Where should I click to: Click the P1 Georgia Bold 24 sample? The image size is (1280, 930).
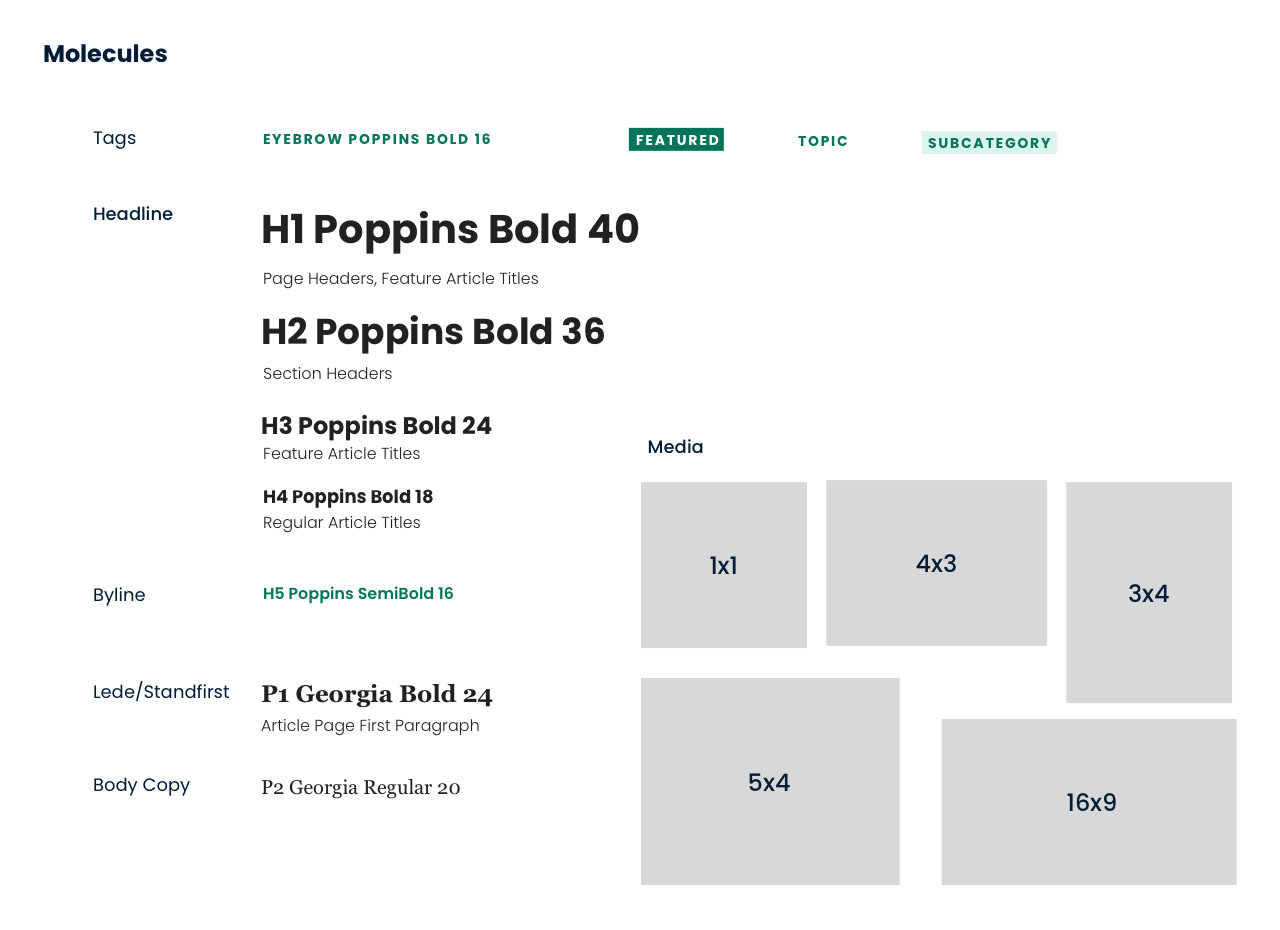point(377,694)
